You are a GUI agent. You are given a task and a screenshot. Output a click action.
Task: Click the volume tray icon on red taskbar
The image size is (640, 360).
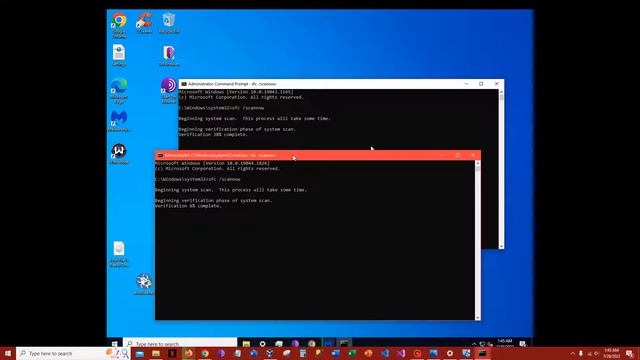click(x=597, y=353)
